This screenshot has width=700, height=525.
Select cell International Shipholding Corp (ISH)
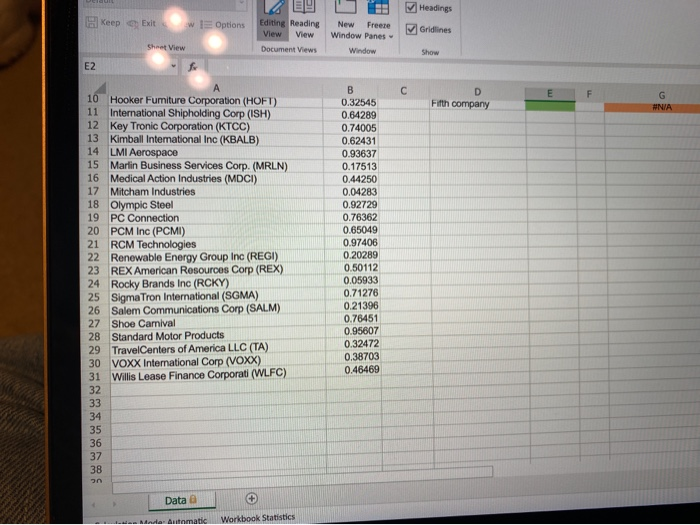pyautogui.click(x=216, y=114)
